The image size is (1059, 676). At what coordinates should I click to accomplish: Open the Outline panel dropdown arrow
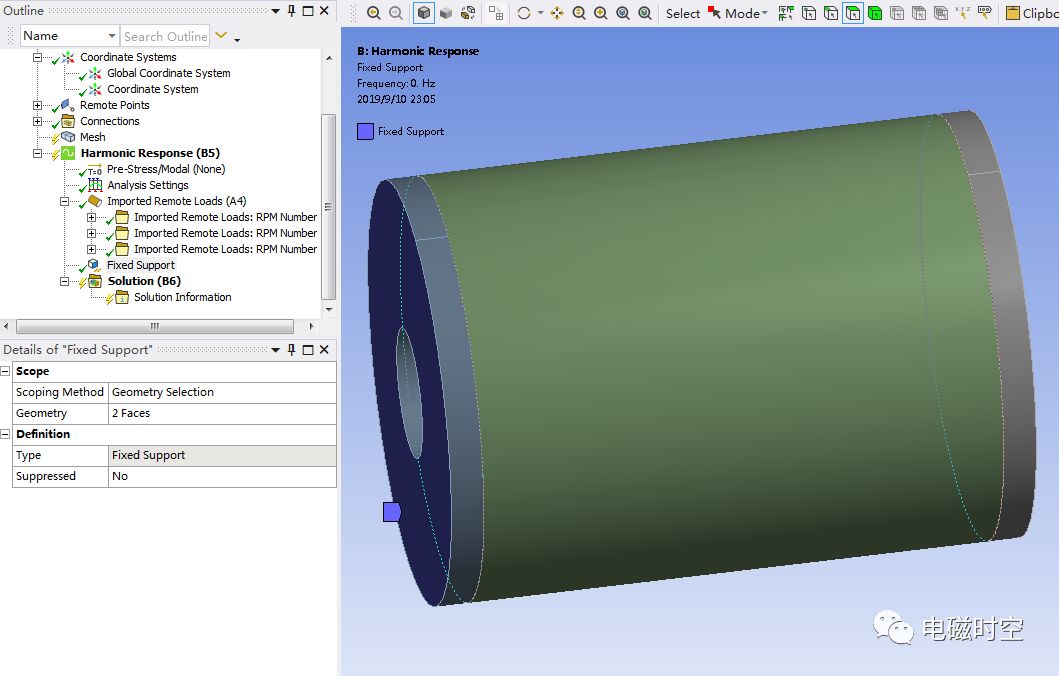pos(276,11)
